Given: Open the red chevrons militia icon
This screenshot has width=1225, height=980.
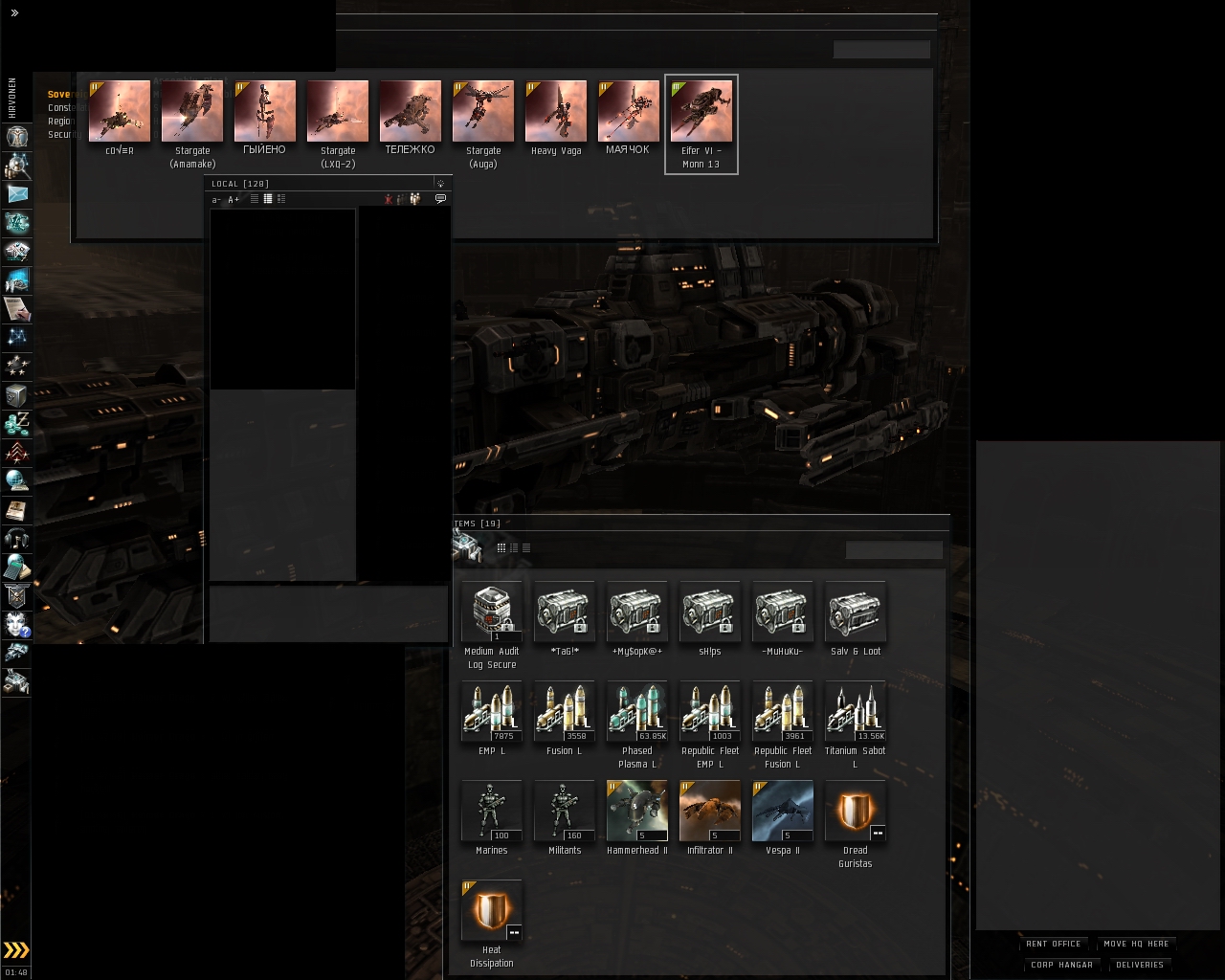Looking at the screenshot, I should click(16, 453).
